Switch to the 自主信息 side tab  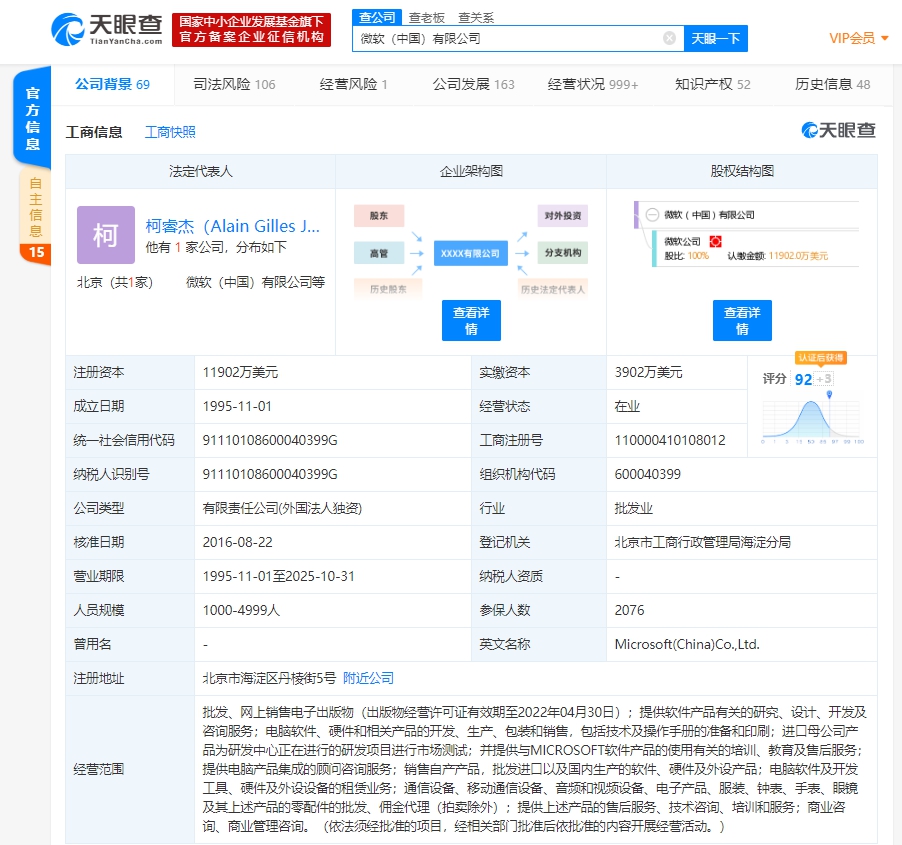coord(36,206)
